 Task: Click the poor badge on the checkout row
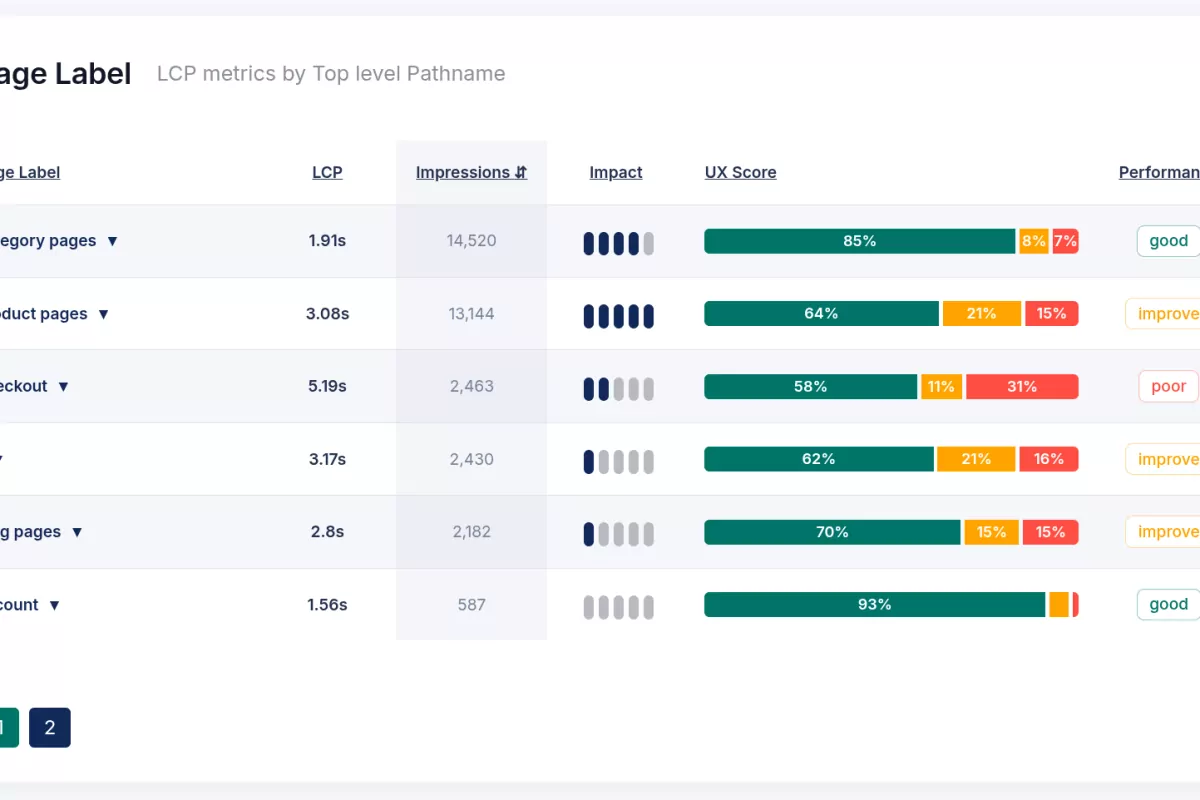click(1167, 386)
